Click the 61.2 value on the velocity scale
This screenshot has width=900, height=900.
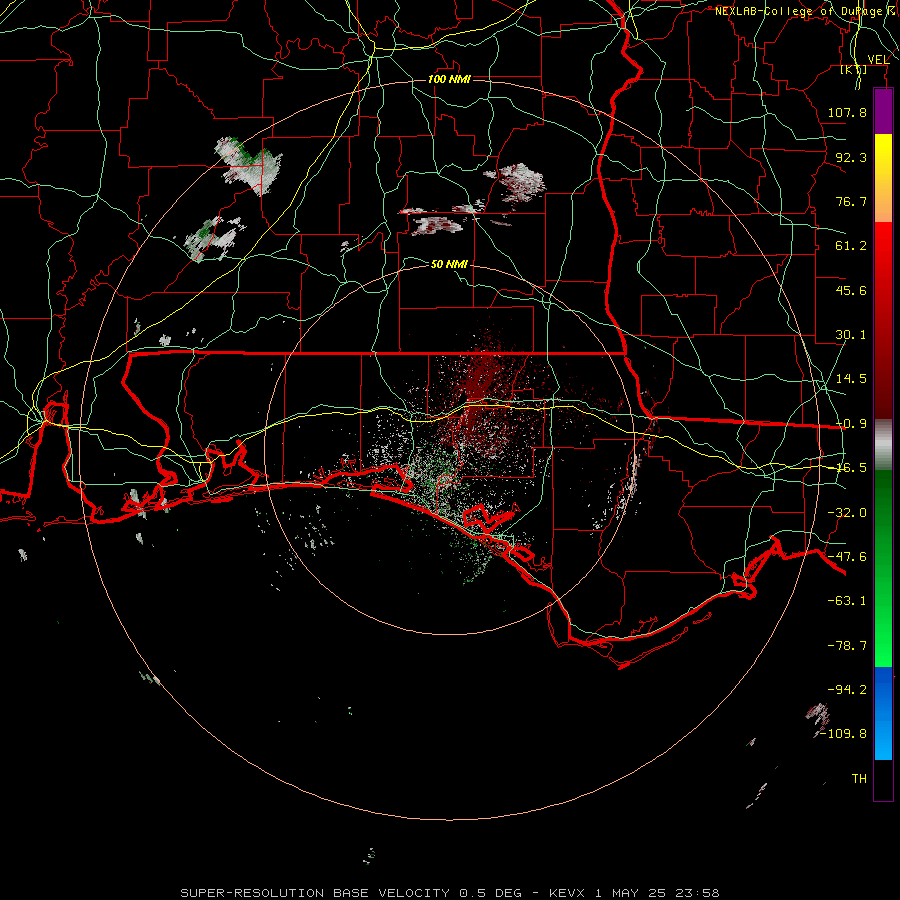[x=851, y=246]
